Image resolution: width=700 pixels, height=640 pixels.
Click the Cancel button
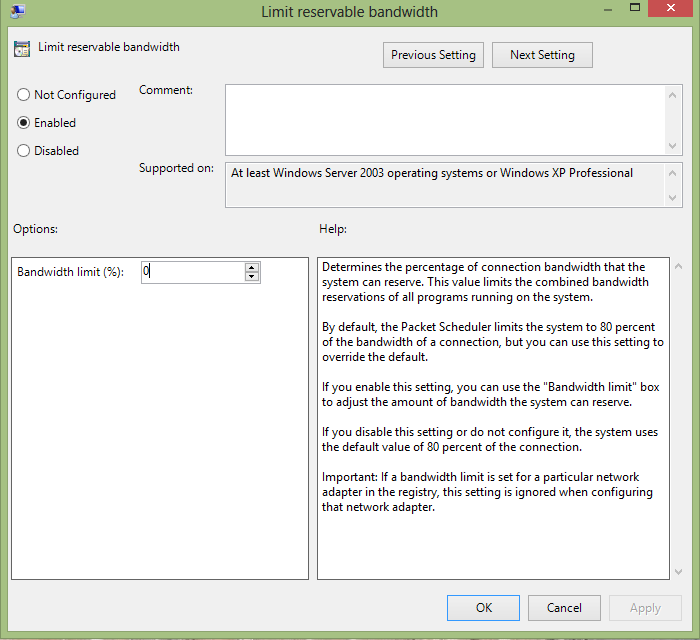[x=564, y=608]
